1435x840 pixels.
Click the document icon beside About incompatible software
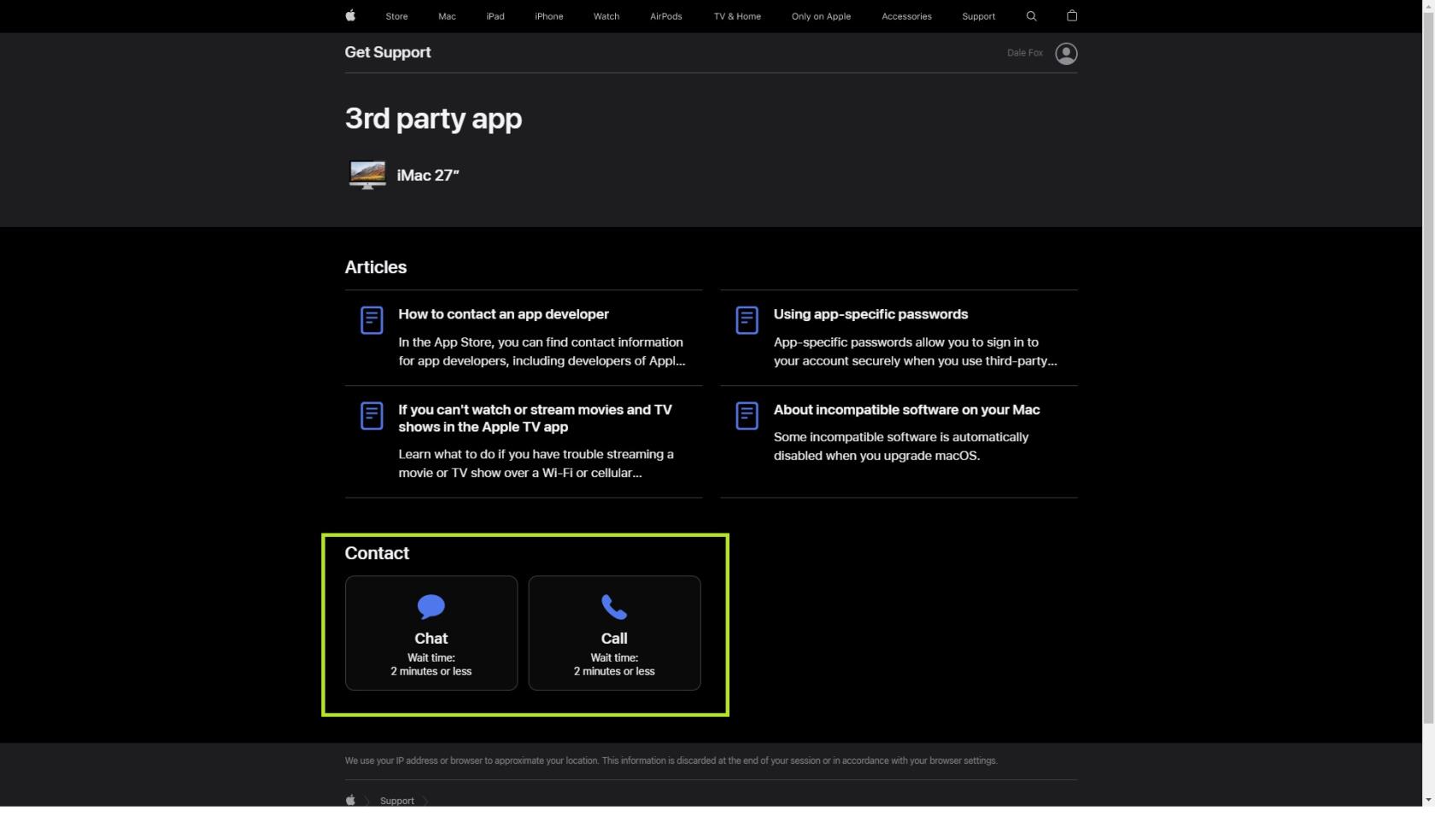pos(747,416)
